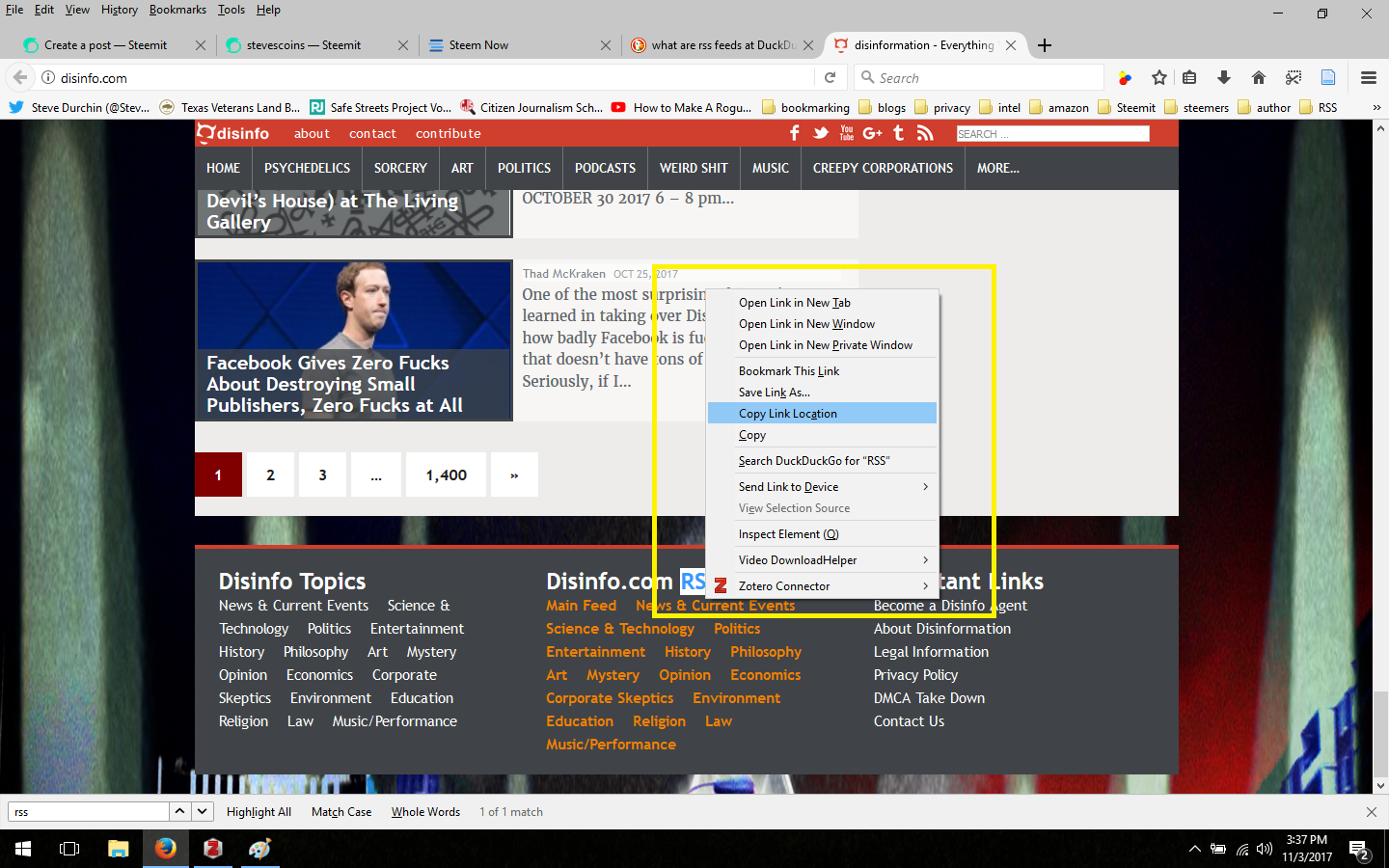Go to next page with » button

[x=514, y=475]
